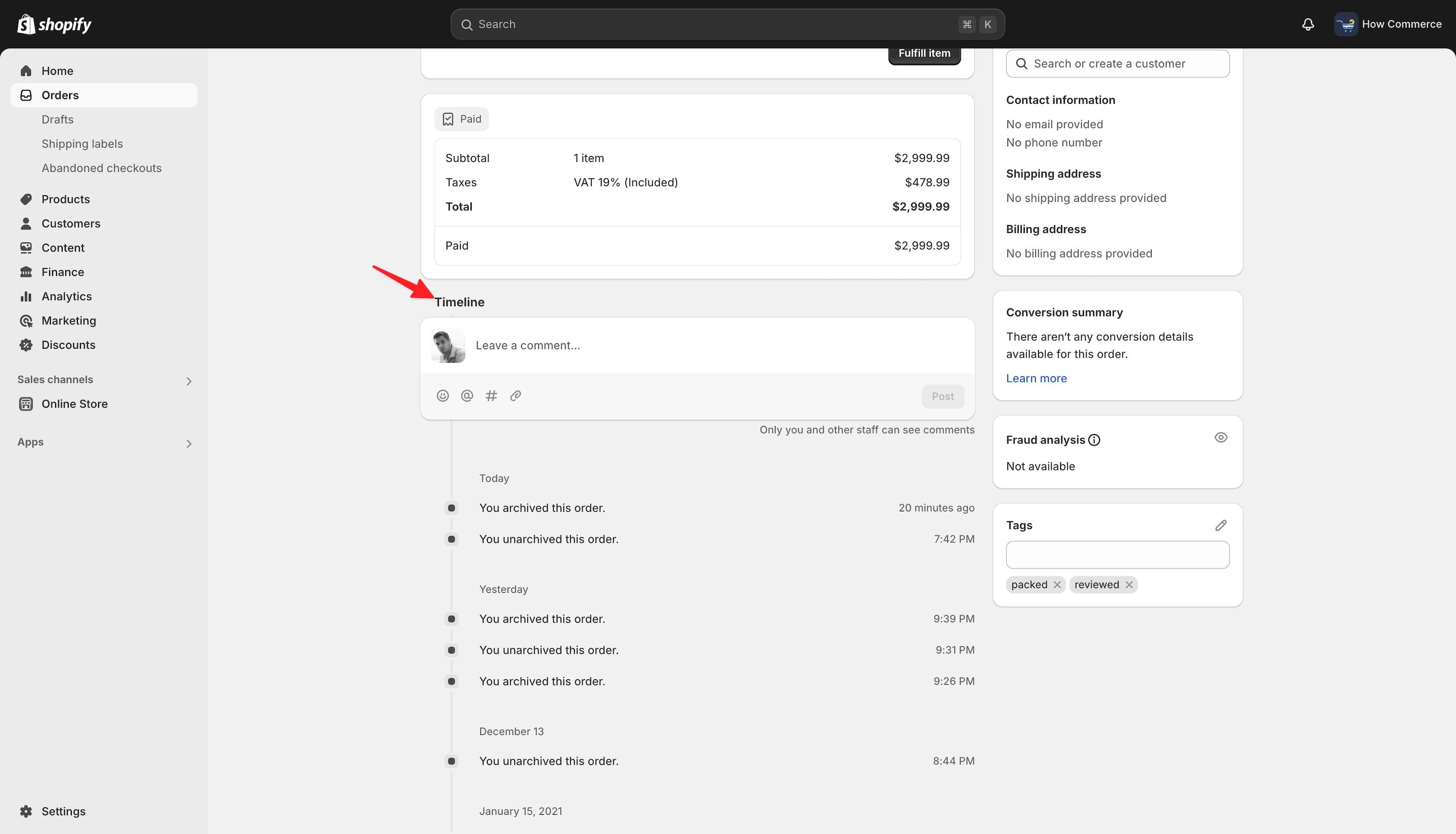
Task: Remove the reviewed tag
Action: point(1129,585)
